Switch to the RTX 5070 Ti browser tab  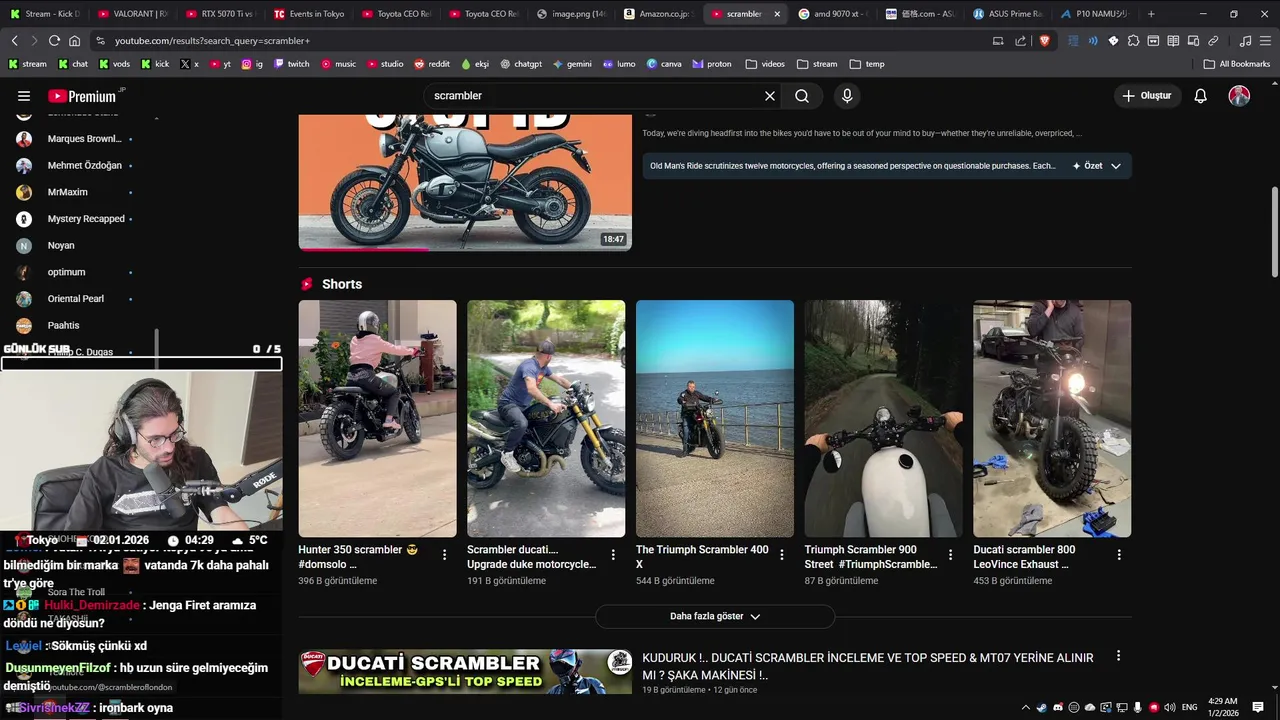click(221, 14)
